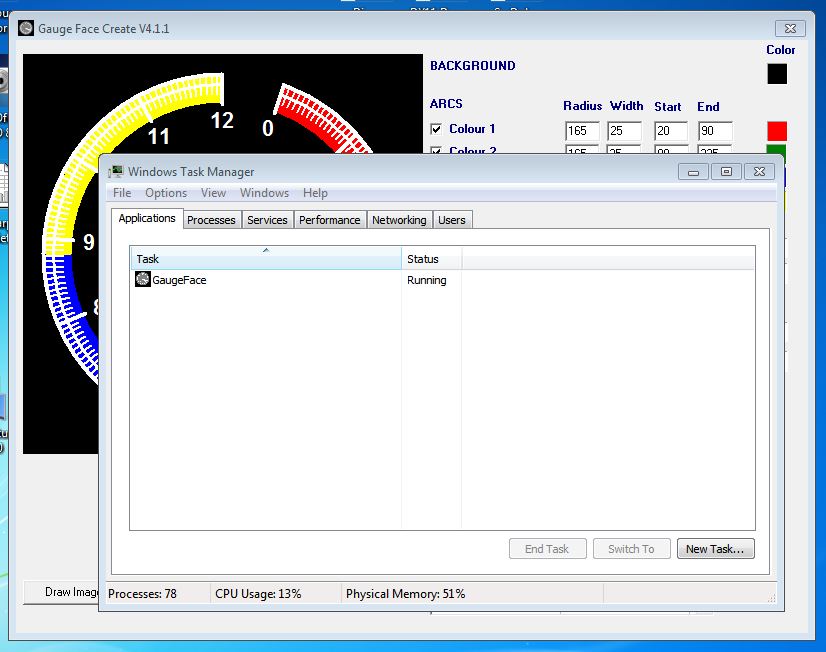Open the Options menu in Task Manager
Screen dimensions: 826x652
[166, 193]
